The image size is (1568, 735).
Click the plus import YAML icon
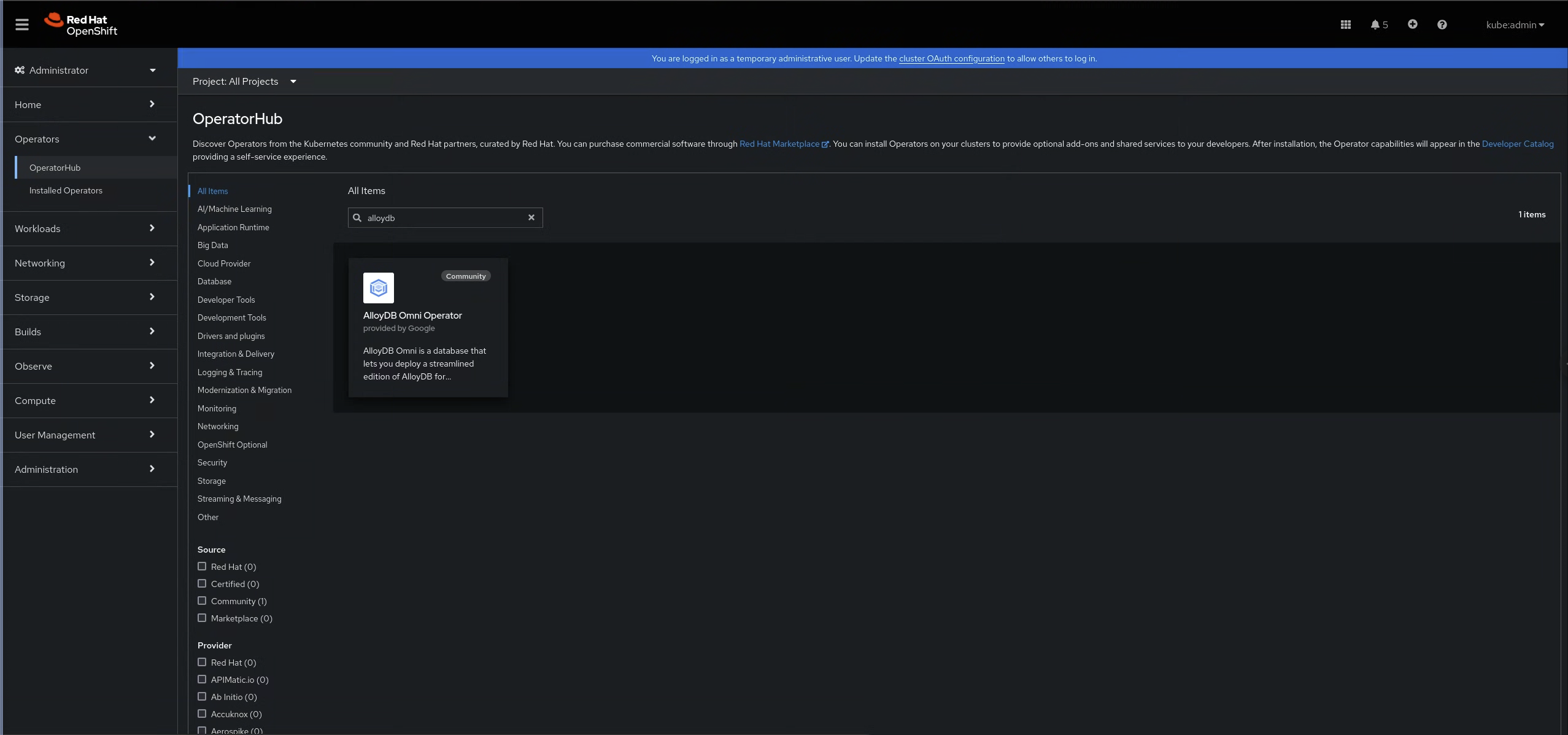[x=1412, y=24]
